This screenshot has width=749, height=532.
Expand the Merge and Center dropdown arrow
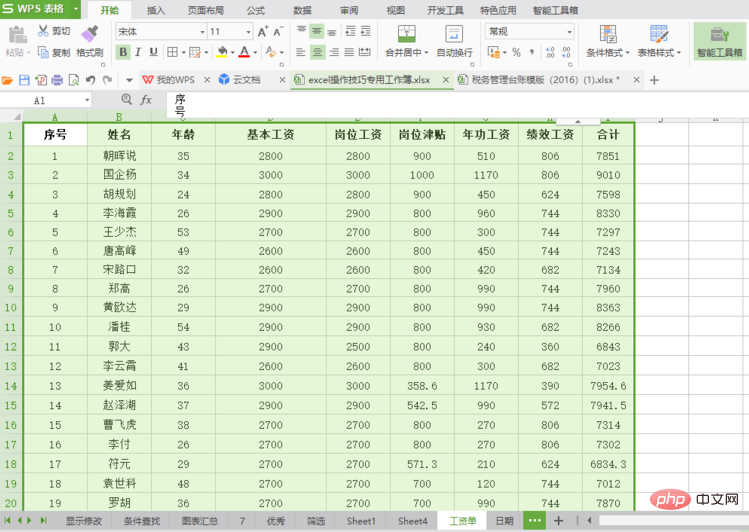pos(426,53)
